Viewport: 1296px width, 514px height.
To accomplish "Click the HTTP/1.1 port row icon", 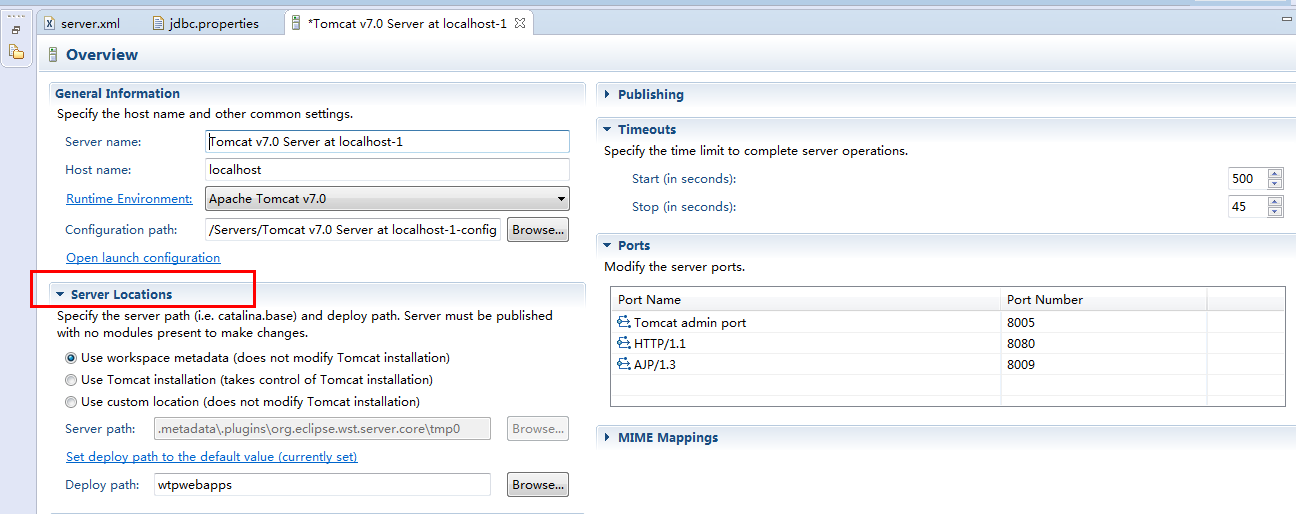I will point(624,344).
